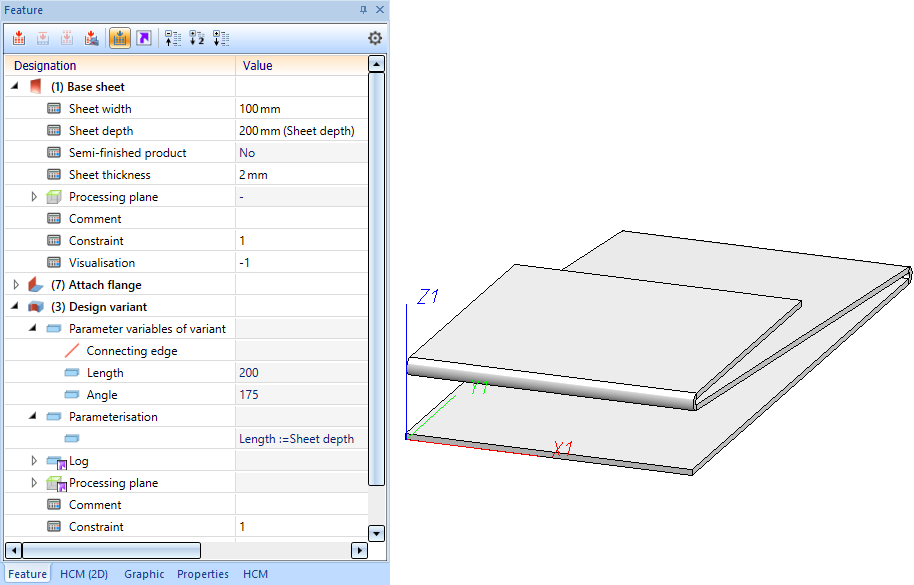Viewport: 914px width, 585px height.
Task: Click the purple arrow toolbar icon
Action: point(144,38)
